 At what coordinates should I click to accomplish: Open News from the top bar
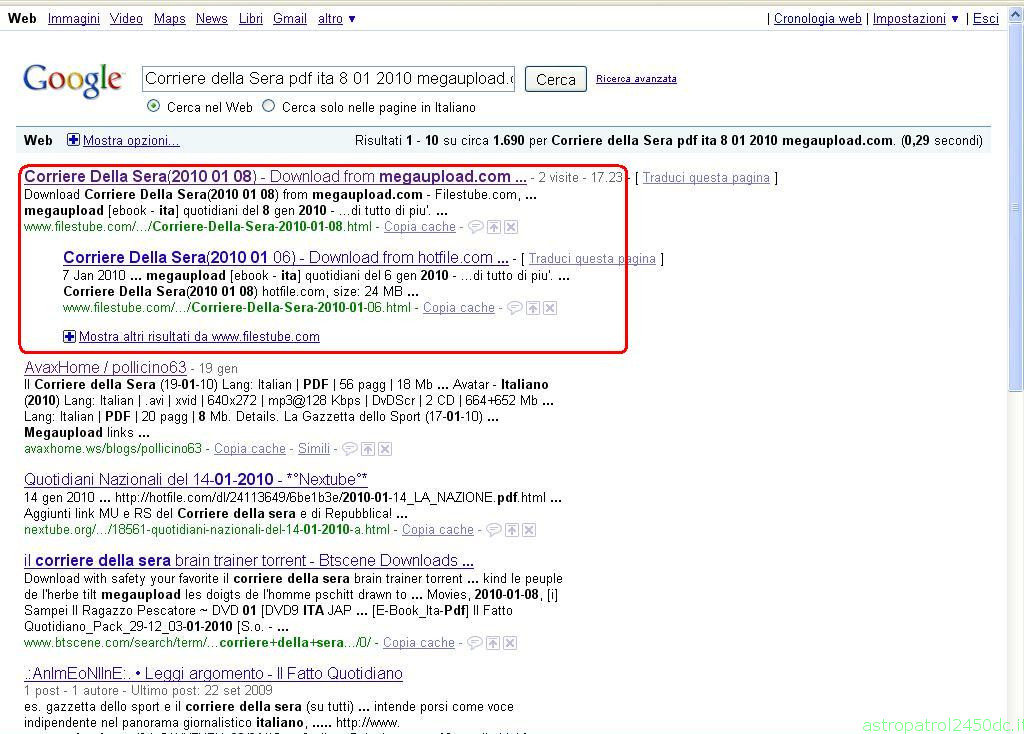coord(212,18)
